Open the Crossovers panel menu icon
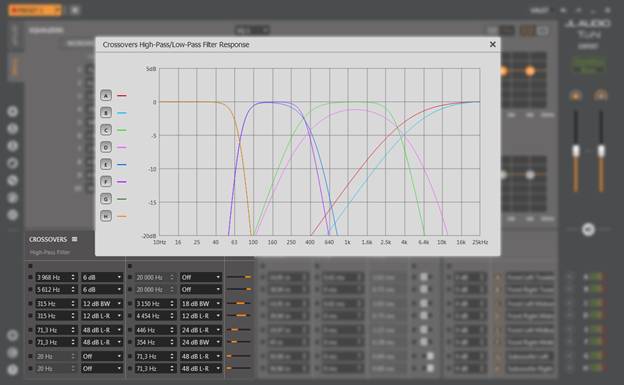The image size is (624, 385). [x=74, y=239]
